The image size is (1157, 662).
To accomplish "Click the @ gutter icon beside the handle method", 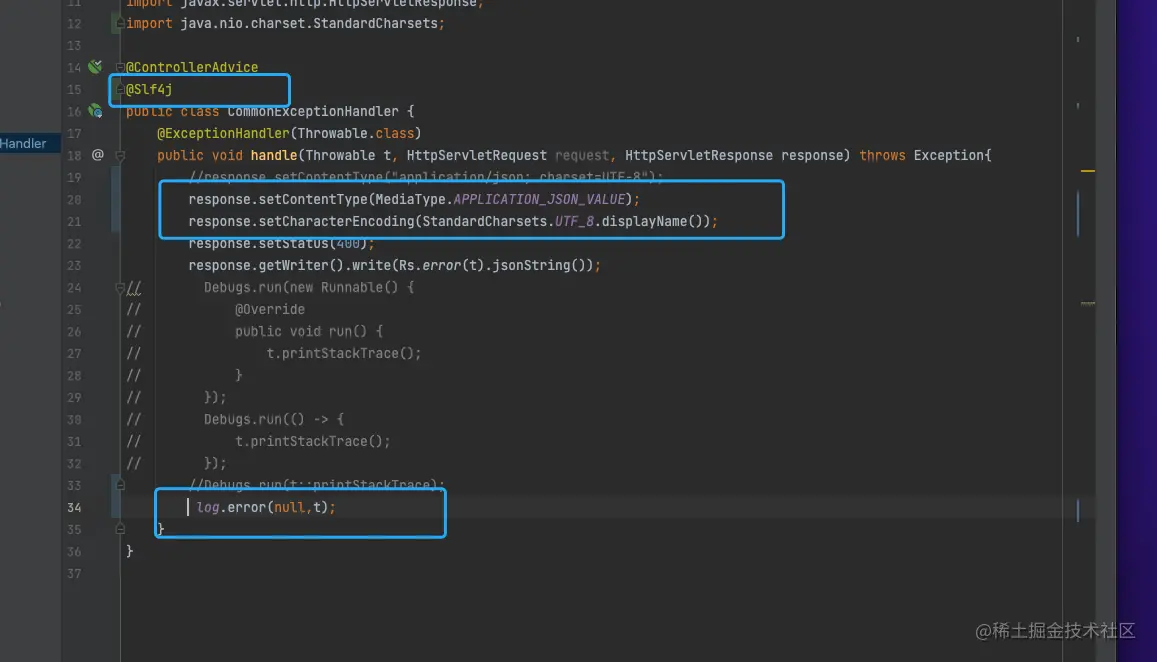I will [97, 155].
